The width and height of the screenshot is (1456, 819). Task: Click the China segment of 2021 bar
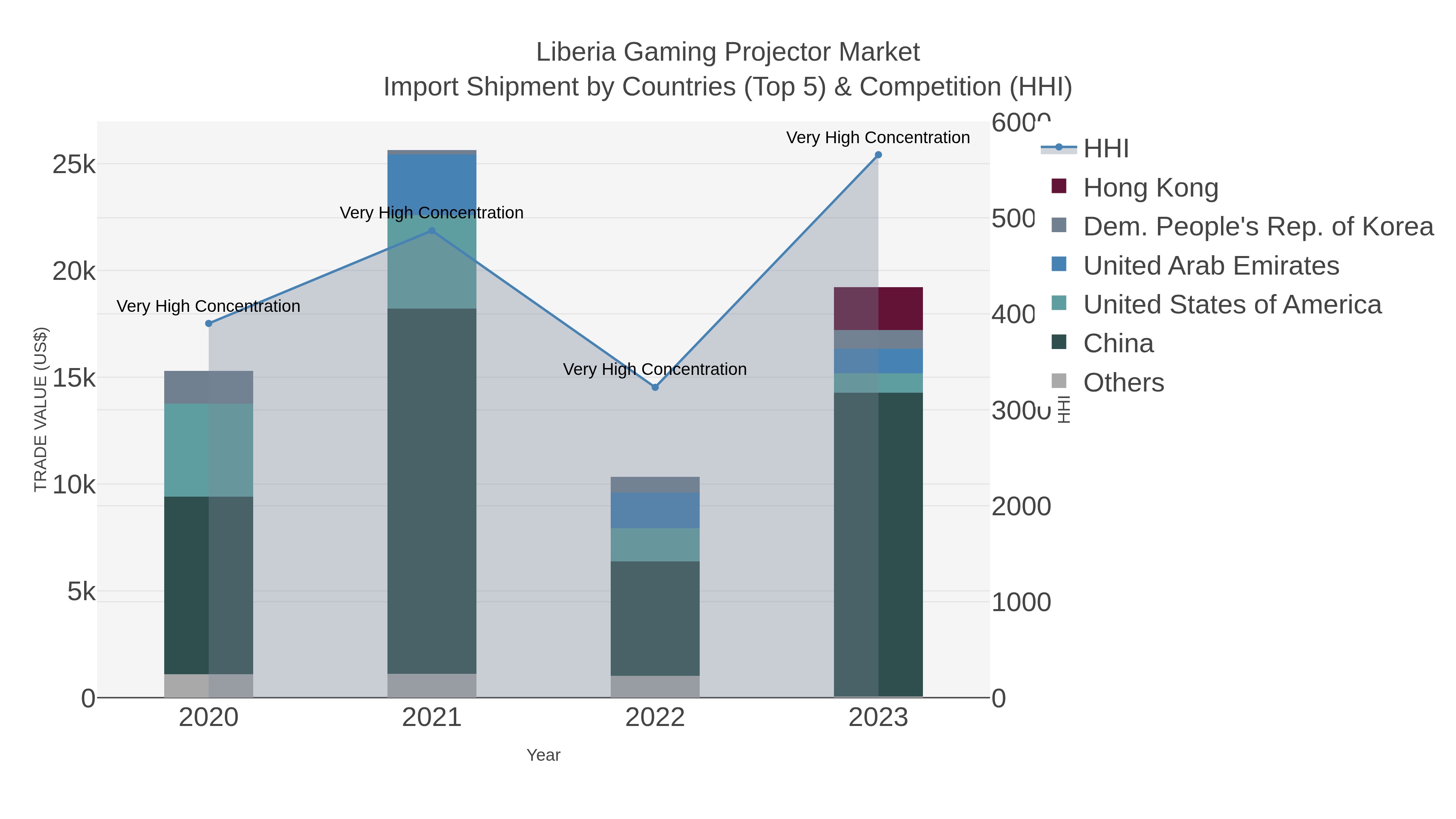(432, 491)
